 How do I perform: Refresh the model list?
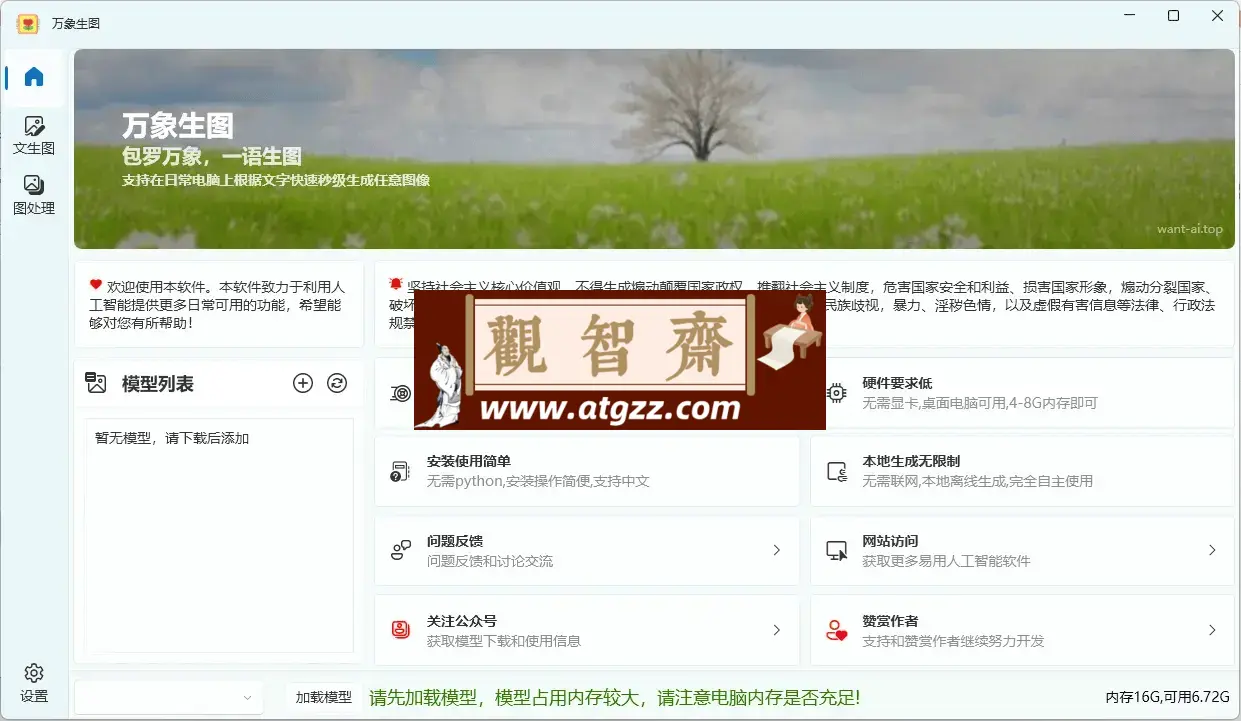(x=337, y=383)
